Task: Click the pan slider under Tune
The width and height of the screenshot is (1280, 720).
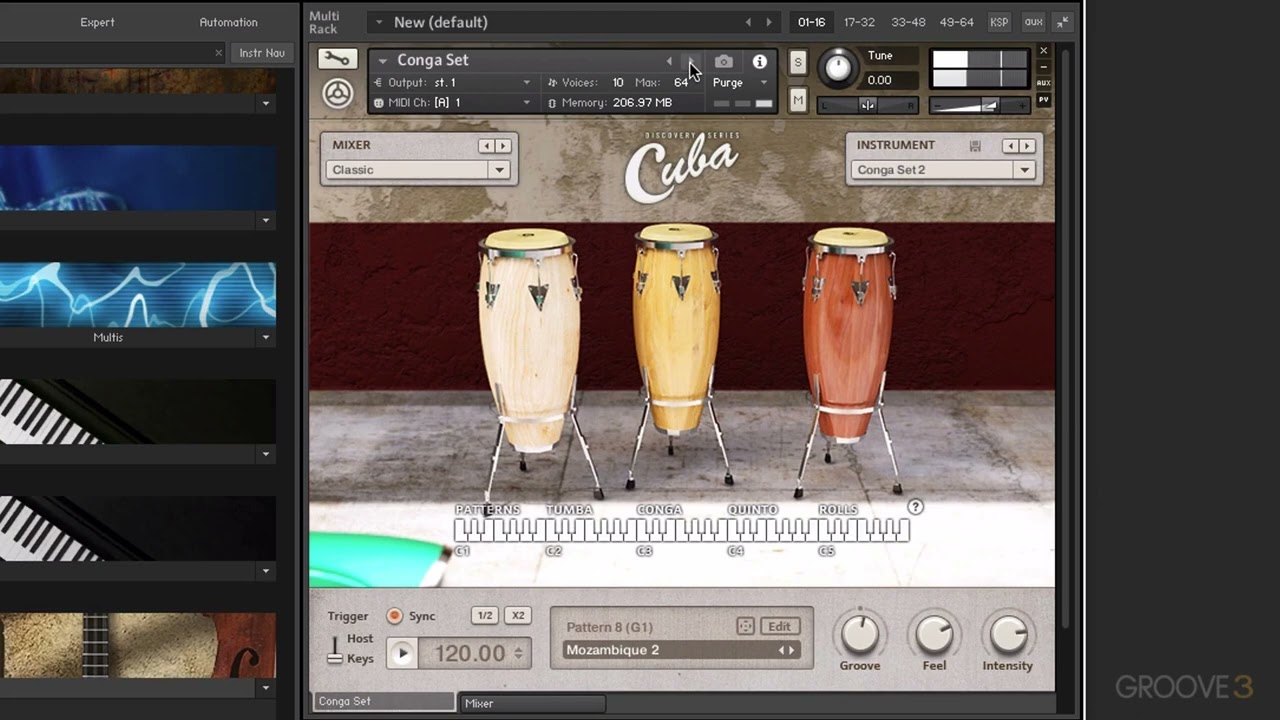Action: [x=867, y=105]
